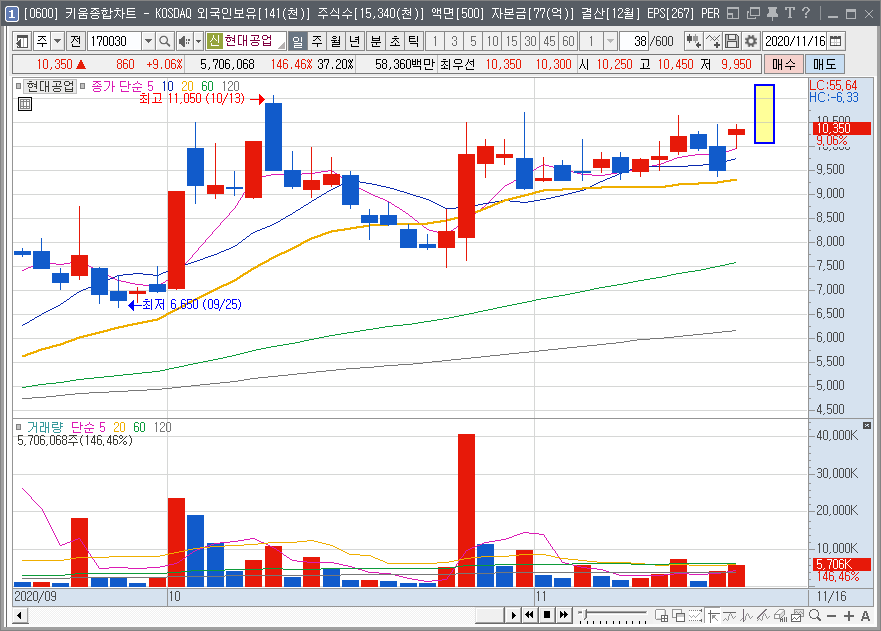Select the 일 daily period toggle

coord(297,41)
